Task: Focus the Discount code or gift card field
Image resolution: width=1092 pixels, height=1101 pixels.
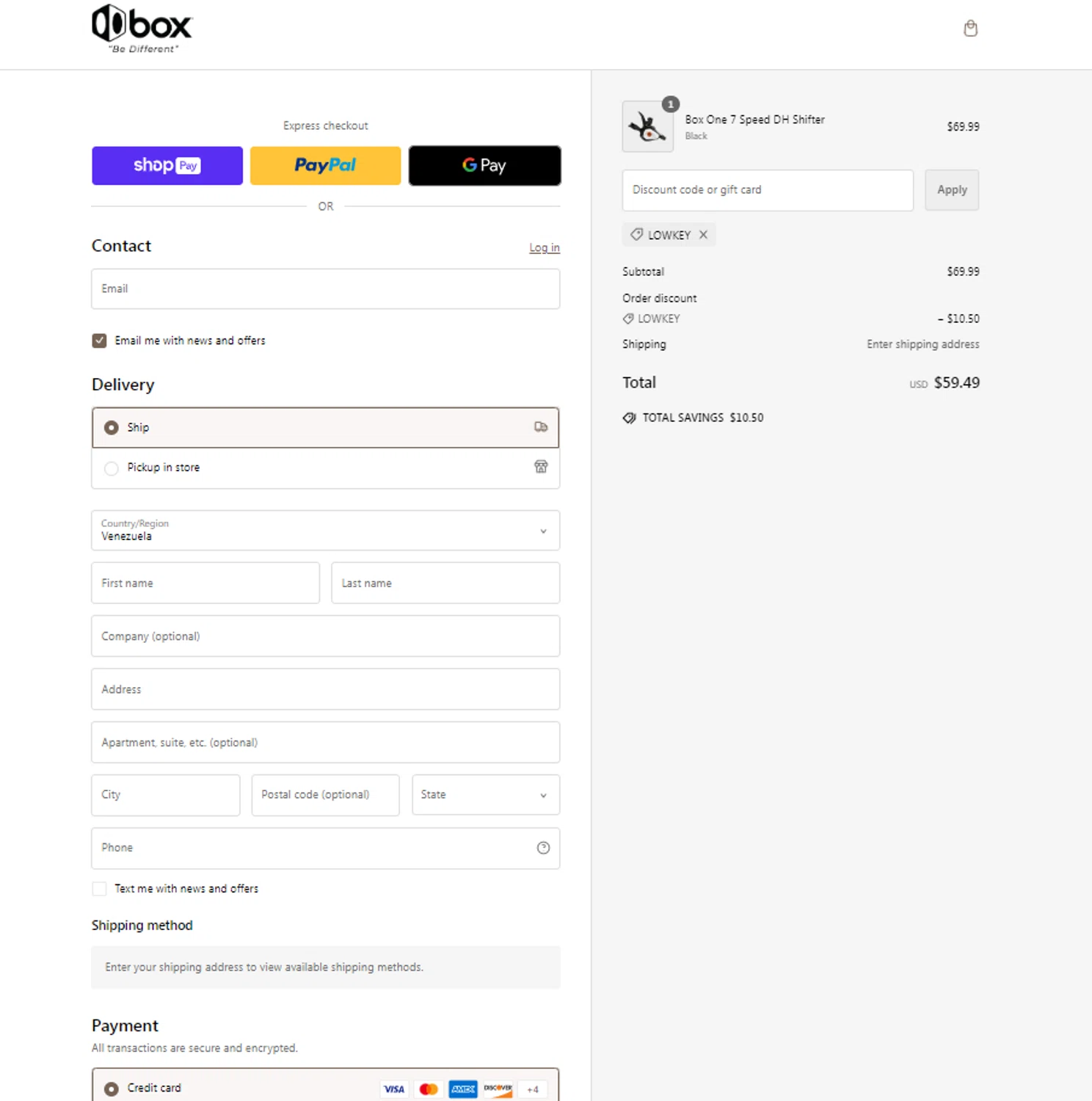Action: 767,190
